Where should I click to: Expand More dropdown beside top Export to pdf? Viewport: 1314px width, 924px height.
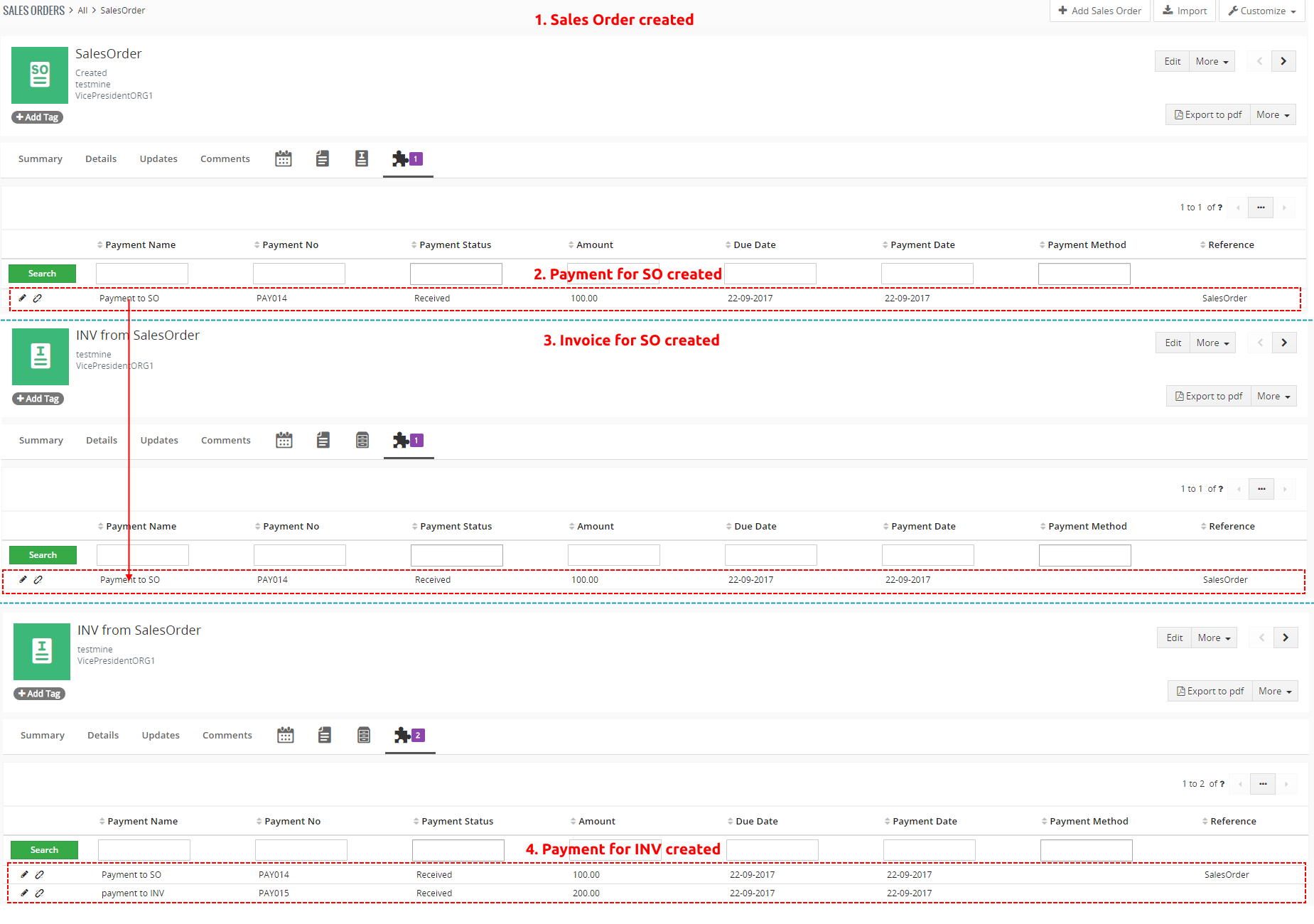pos(1272,114)
